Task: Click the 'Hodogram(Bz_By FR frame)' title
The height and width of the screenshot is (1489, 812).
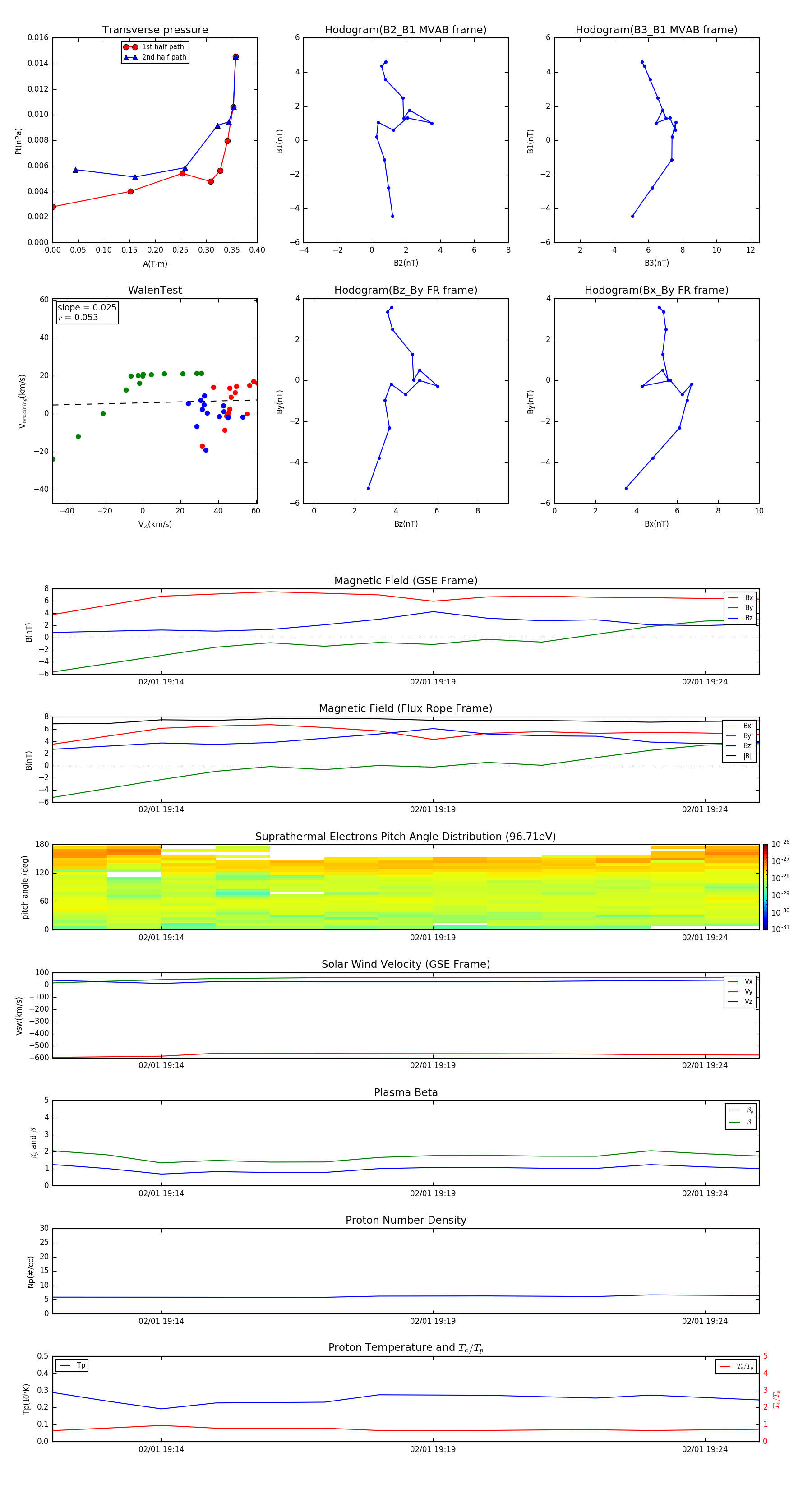Action: point(406,290)
